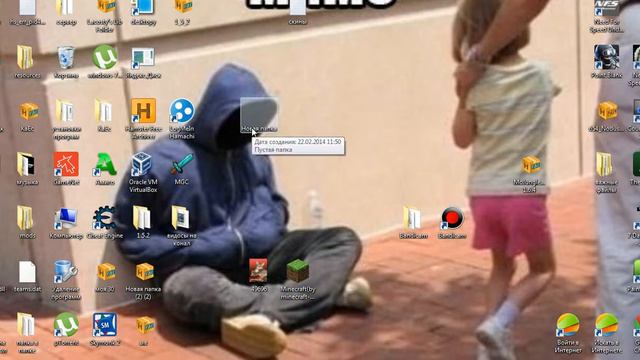Open the сервер folder in top row
The height and width of the screenshot is (360, 640).
pos(66,12)
